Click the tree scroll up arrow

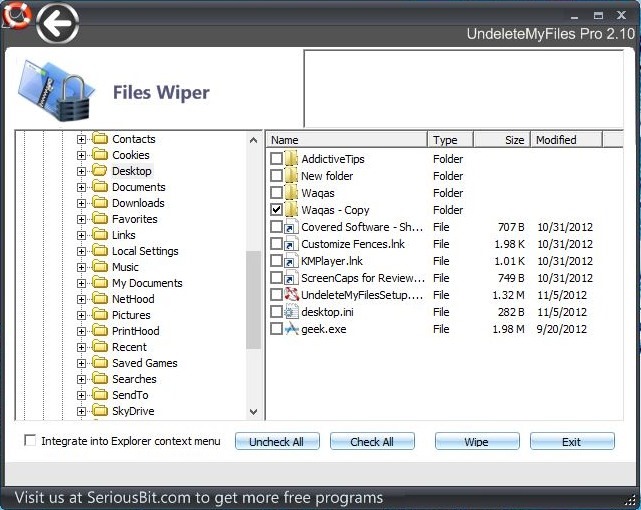(253, 140)
